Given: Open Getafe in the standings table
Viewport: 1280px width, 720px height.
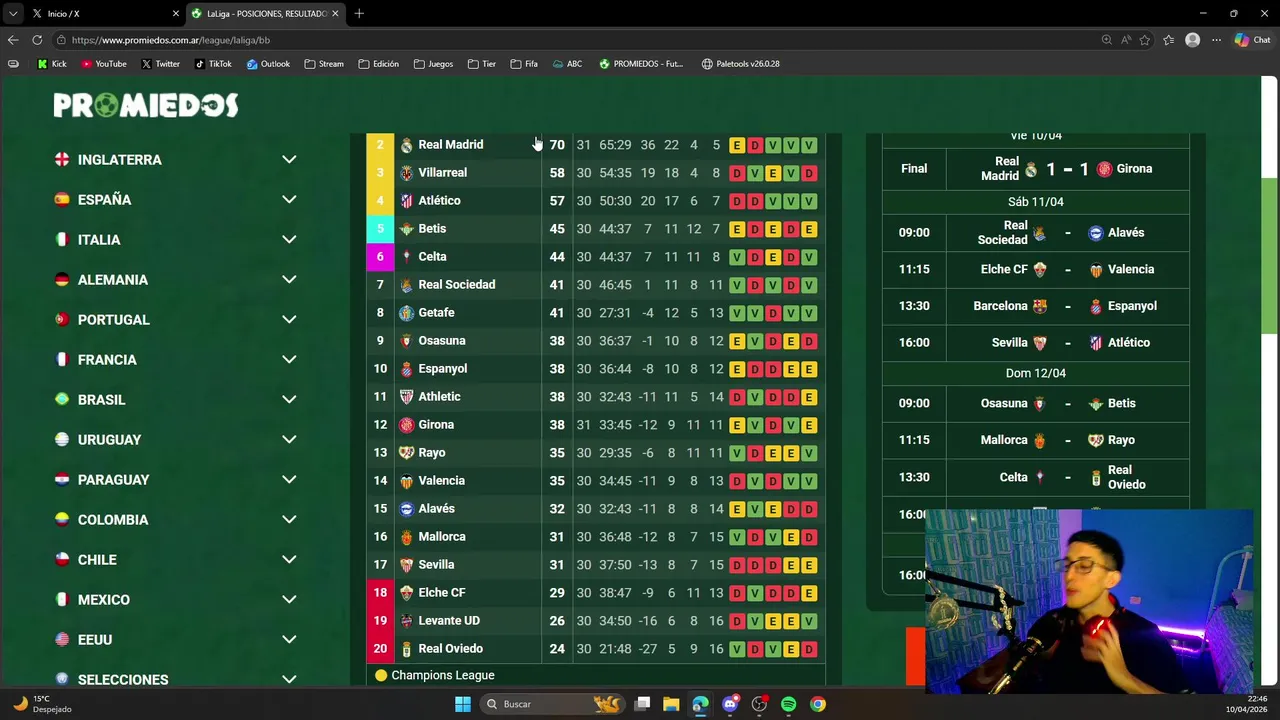Looking at the screenshot, I should 436,313.
